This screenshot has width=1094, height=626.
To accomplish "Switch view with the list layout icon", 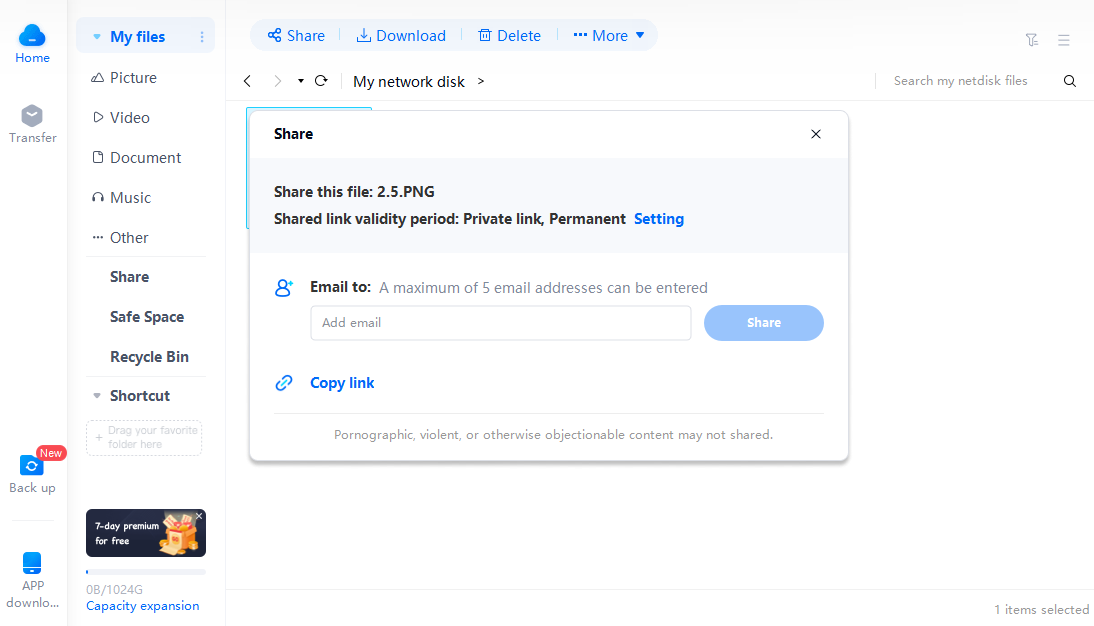I will (1063, 40).
